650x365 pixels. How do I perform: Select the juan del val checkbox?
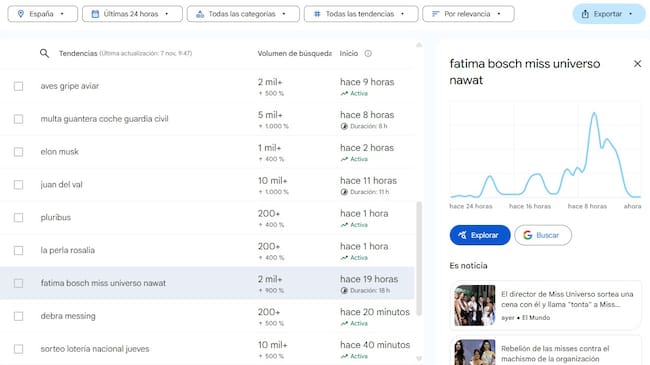click(18, 185)
